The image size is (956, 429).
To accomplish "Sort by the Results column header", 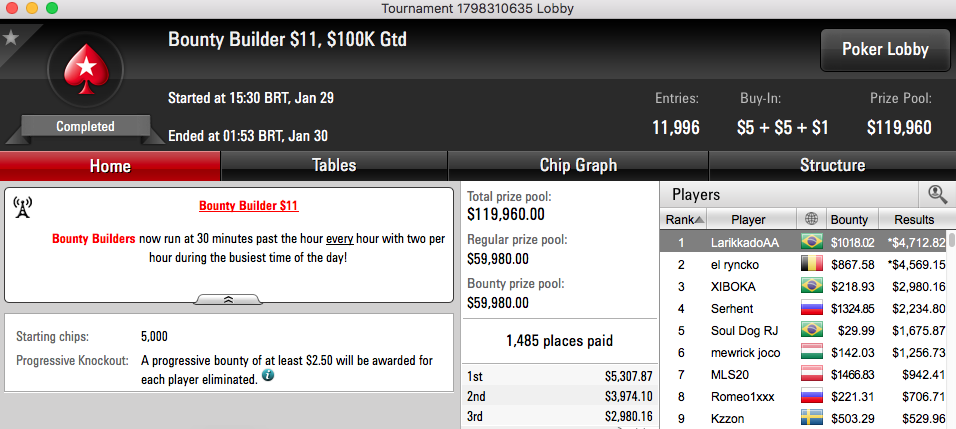I will (x=914, y=219).
